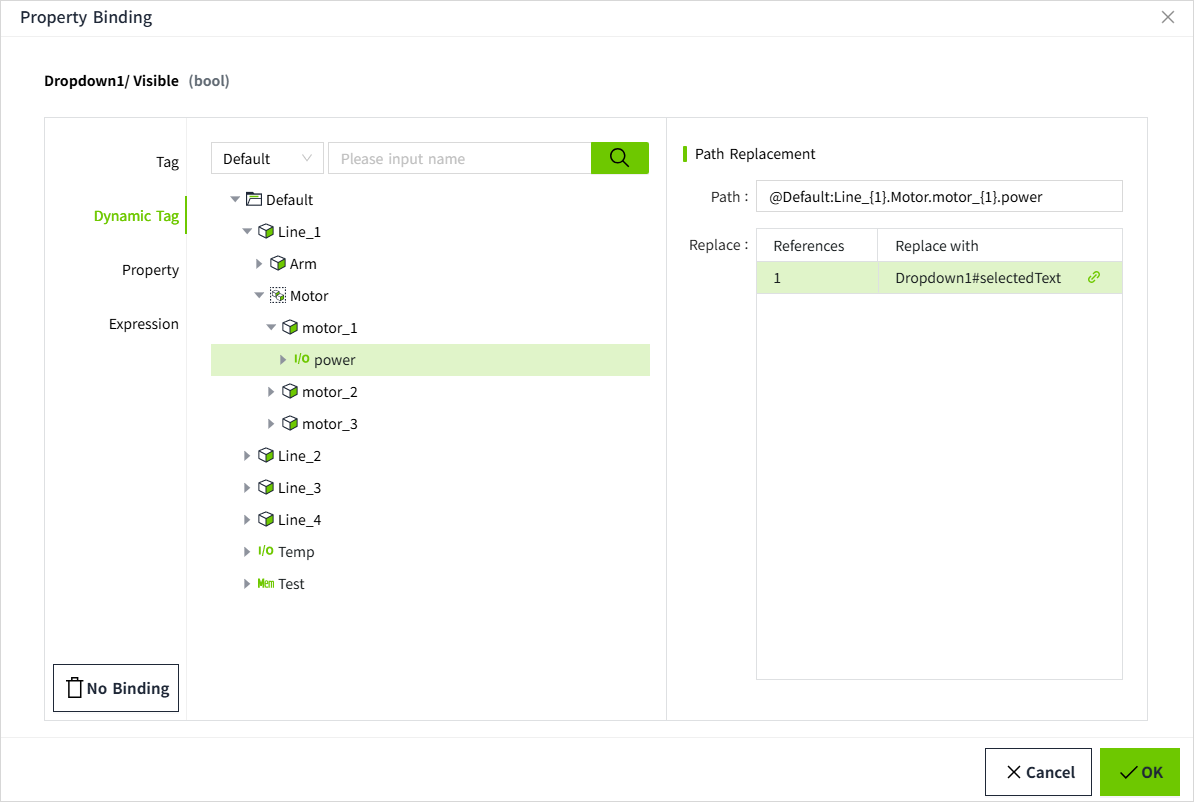Click the I/O icon next to Temp

(265, 552)
